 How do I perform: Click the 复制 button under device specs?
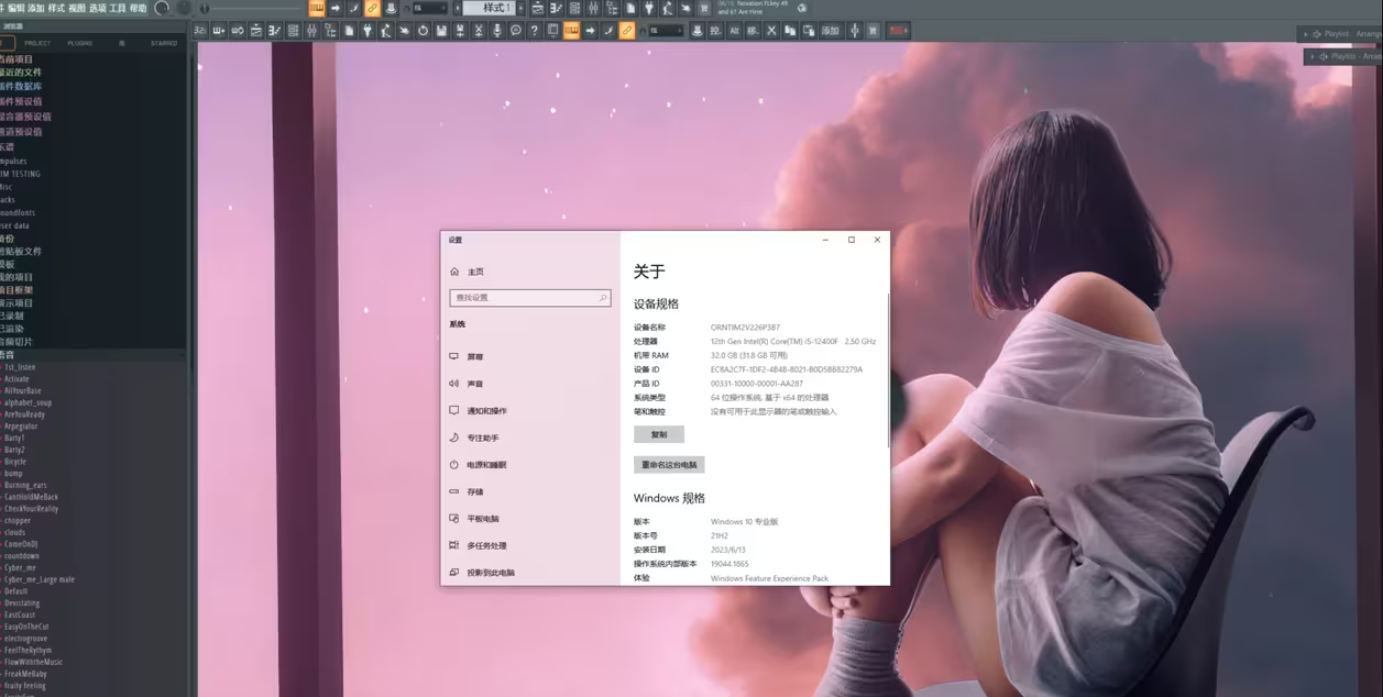click(658, 435)
